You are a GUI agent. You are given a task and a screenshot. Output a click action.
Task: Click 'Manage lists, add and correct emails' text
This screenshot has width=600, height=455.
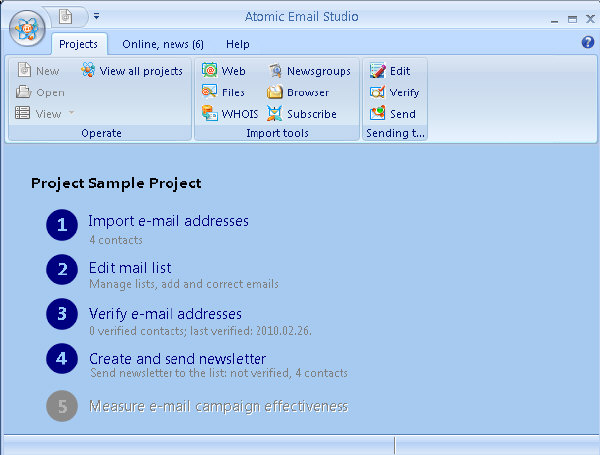184,284
